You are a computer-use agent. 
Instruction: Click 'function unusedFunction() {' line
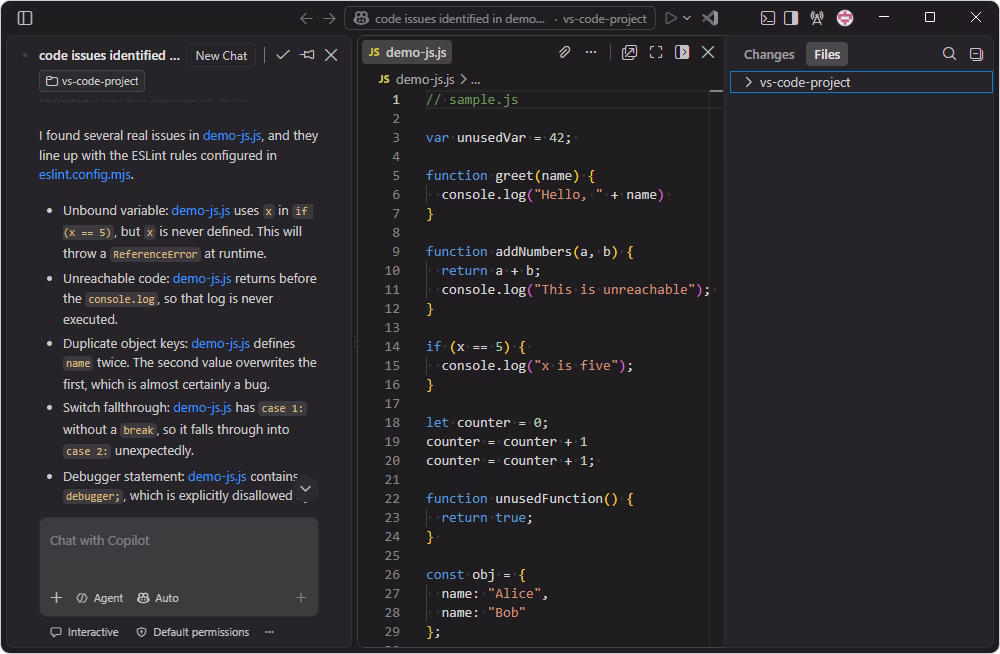tap(529, 498)
